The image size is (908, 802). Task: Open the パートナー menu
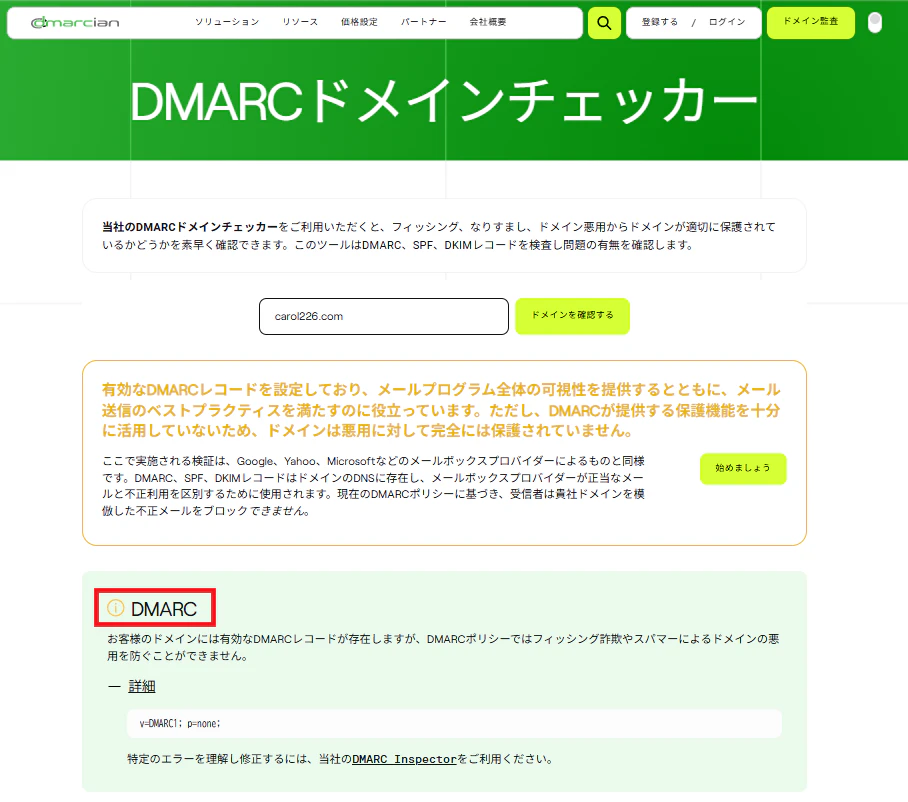(423, 22)
